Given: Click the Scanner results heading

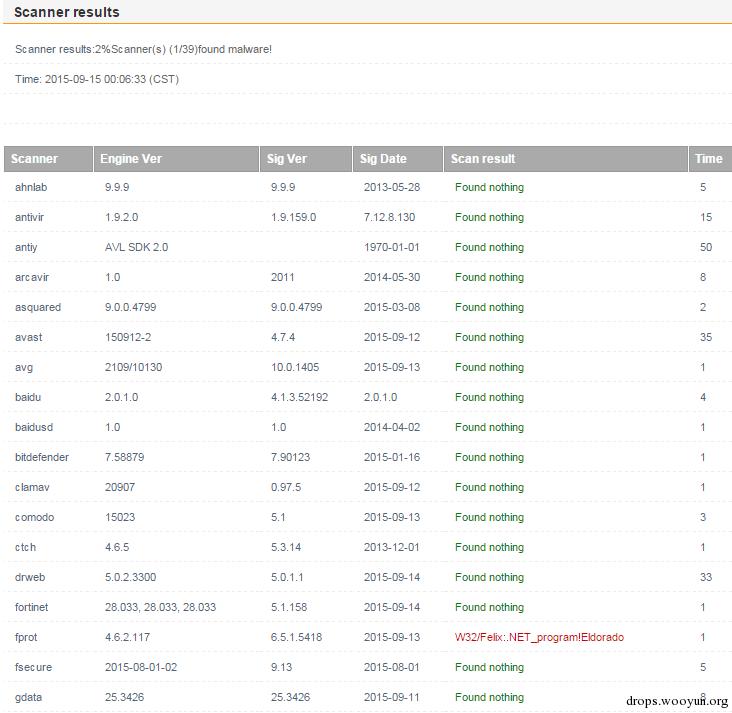Looking at the screenshot, I should (x=66, y=12).
